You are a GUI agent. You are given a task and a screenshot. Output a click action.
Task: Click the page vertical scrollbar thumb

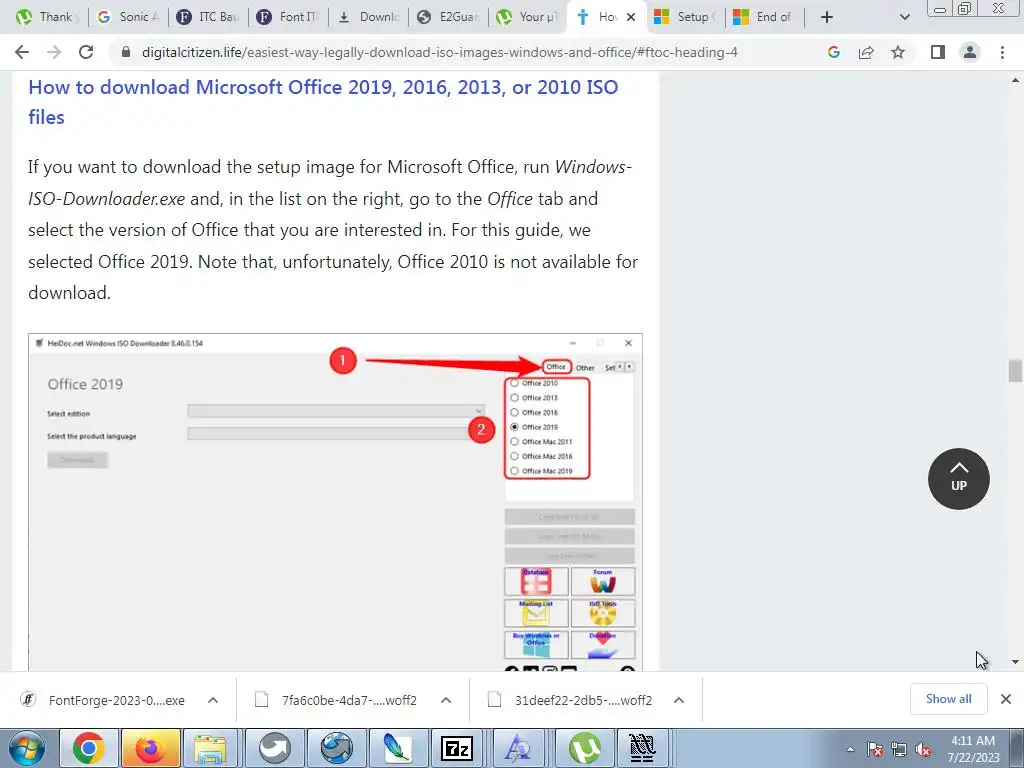[1015, 370]
